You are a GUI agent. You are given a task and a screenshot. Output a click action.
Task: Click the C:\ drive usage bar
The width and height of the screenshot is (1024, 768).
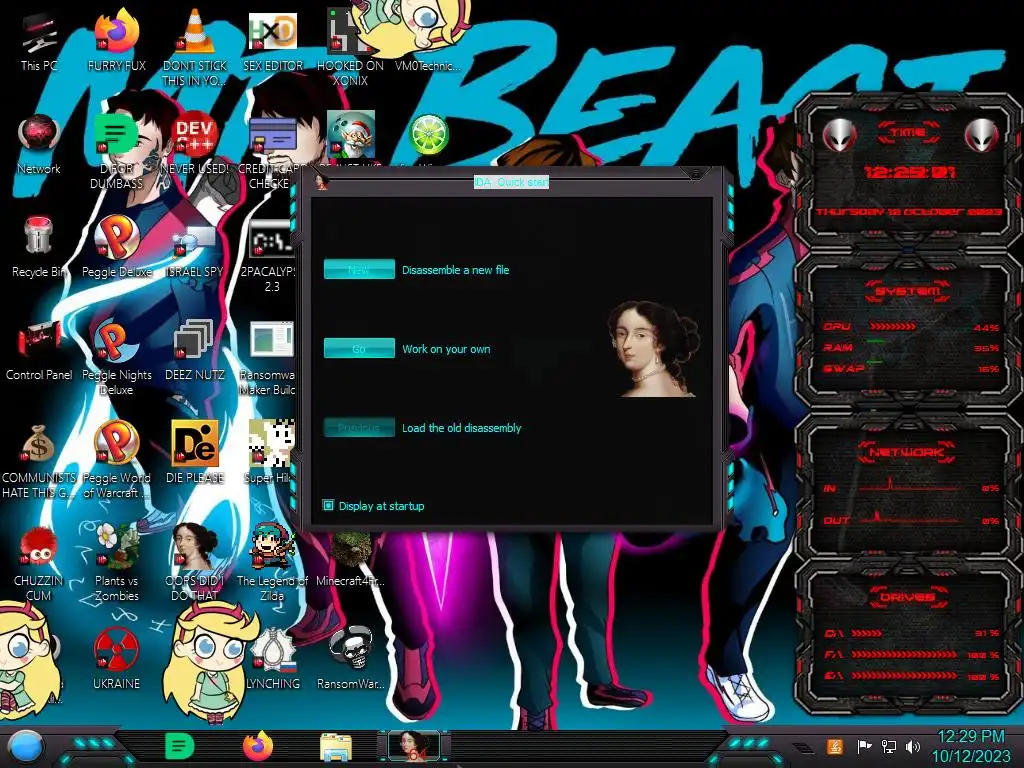(x=867, y=633)
